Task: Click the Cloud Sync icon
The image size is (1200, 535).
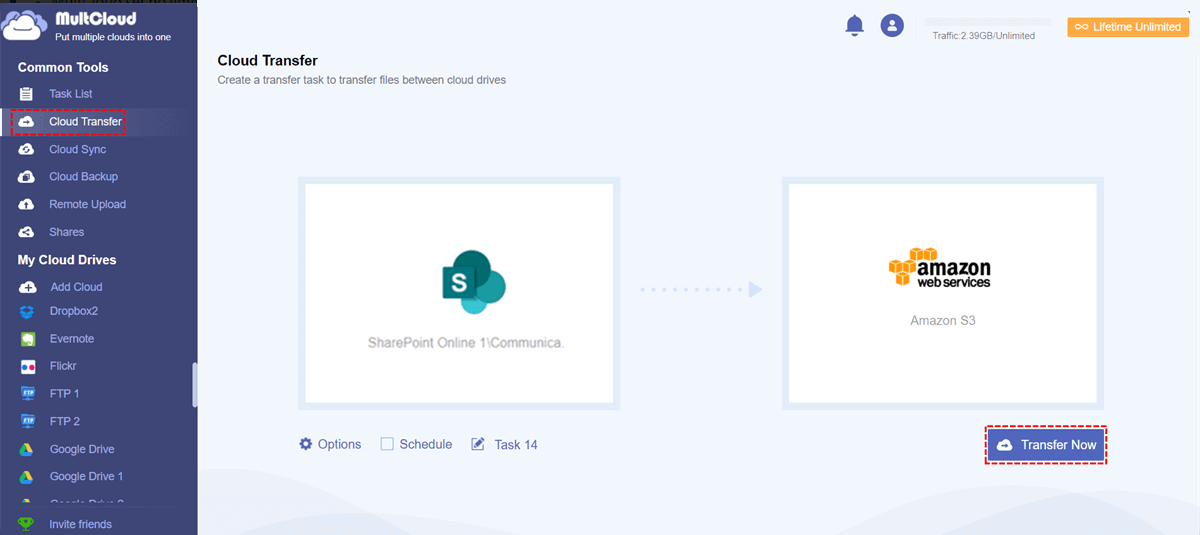Action: click(x=27, y=149)
